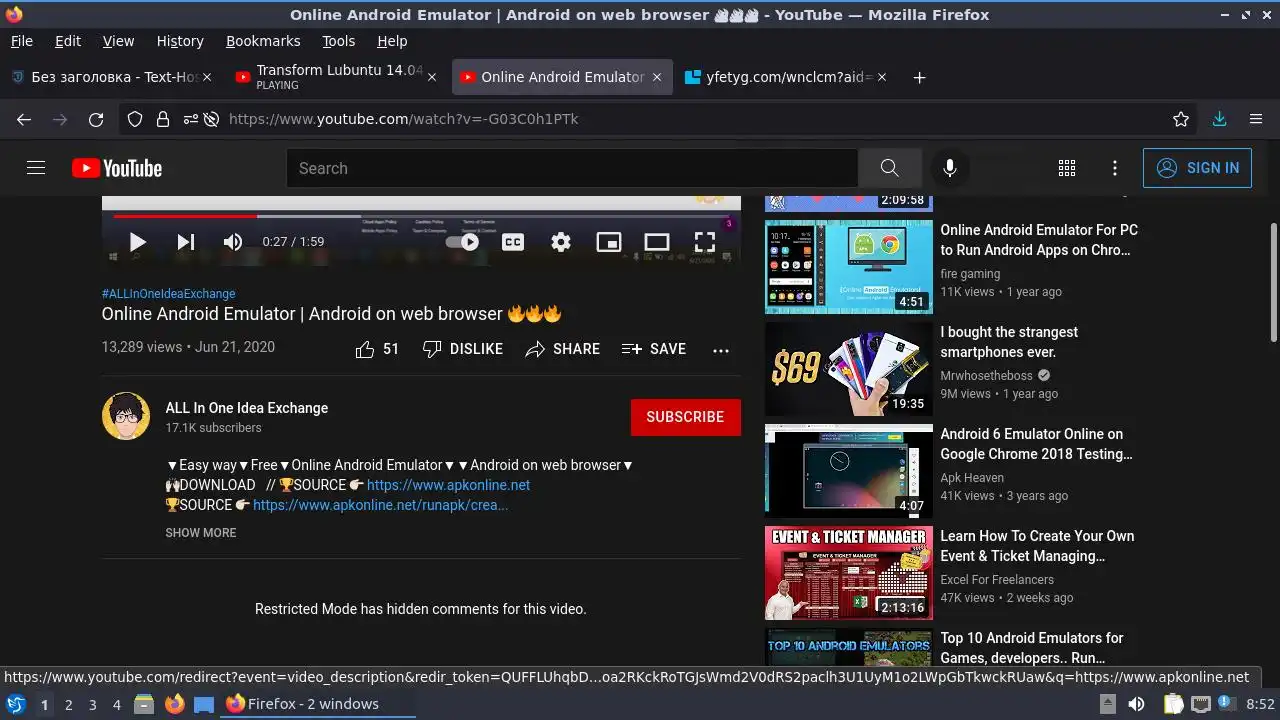This screenshot has width=1280, height=720.
Task: Open the Help menu
Action: click(x=392, y=41)
